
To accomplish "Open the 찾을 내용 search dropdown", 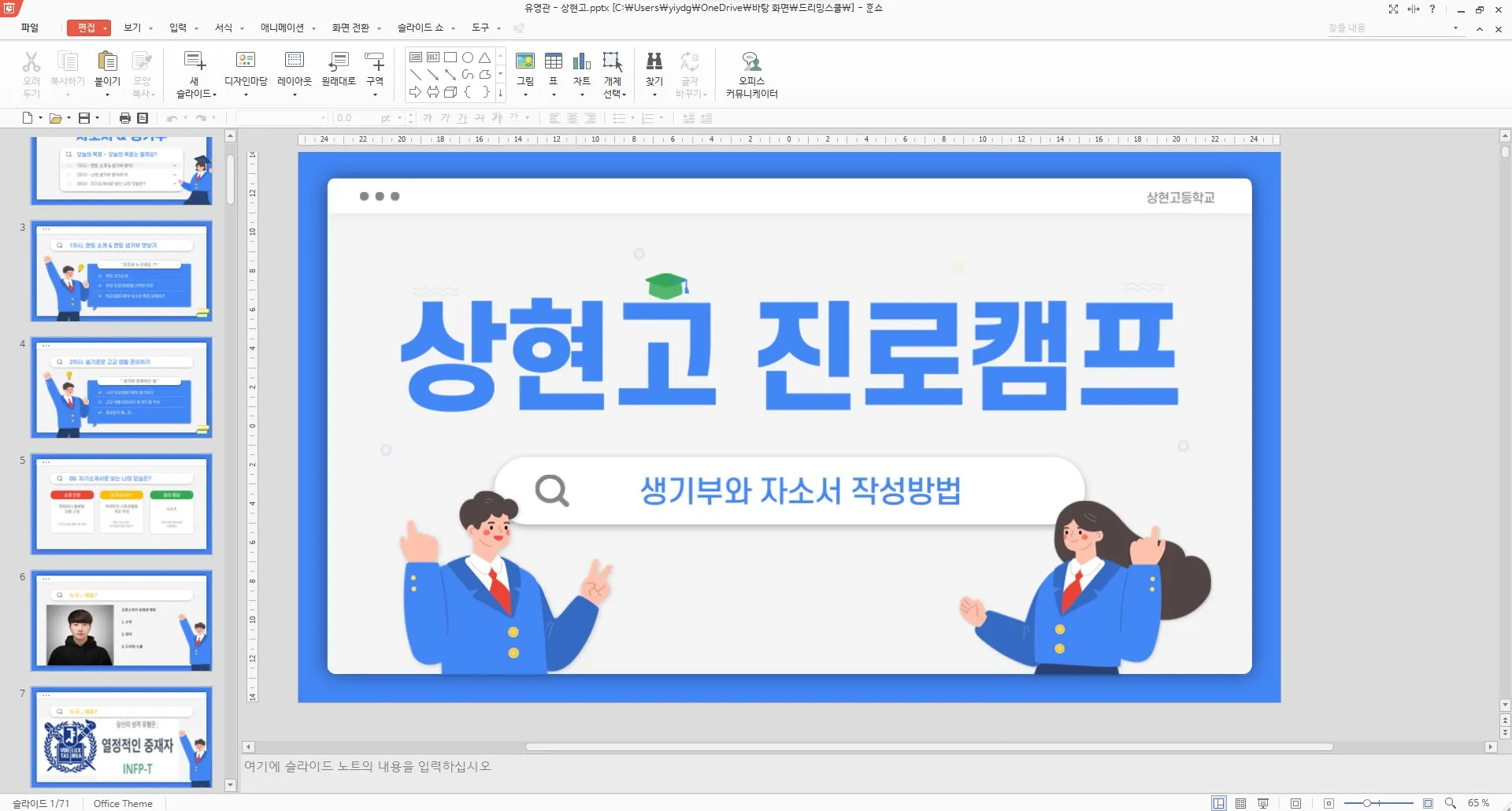I will coord(1454,28).
